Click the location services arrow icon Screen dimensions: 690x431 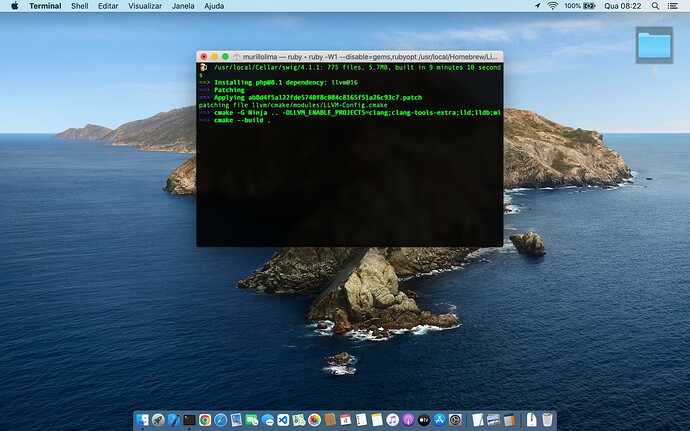[x=537, y=6]
